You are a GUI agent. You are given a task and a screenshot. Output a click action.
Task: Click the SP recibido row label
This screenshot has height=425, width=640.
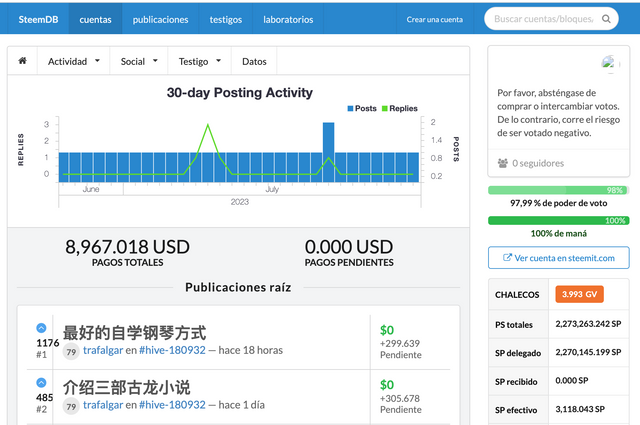click(x=516, y=382)
